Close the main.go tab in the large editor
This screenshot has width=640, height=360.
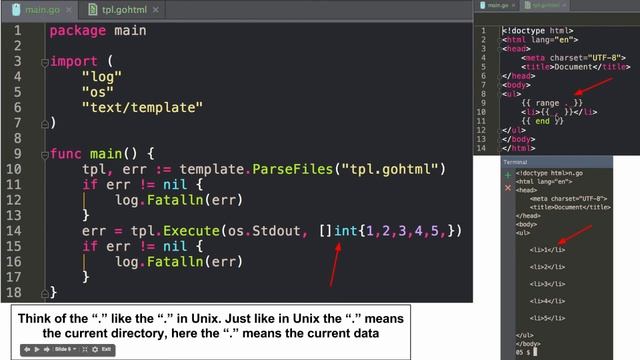coord(69,10)
